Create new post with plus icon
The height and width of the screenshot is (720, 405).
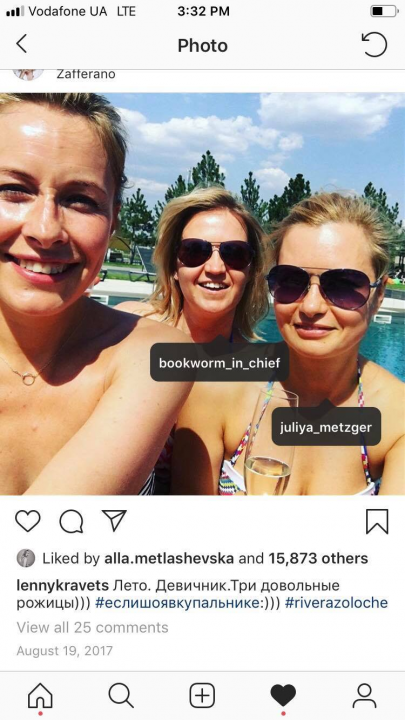pyautogui.click(x=202, y=696)
